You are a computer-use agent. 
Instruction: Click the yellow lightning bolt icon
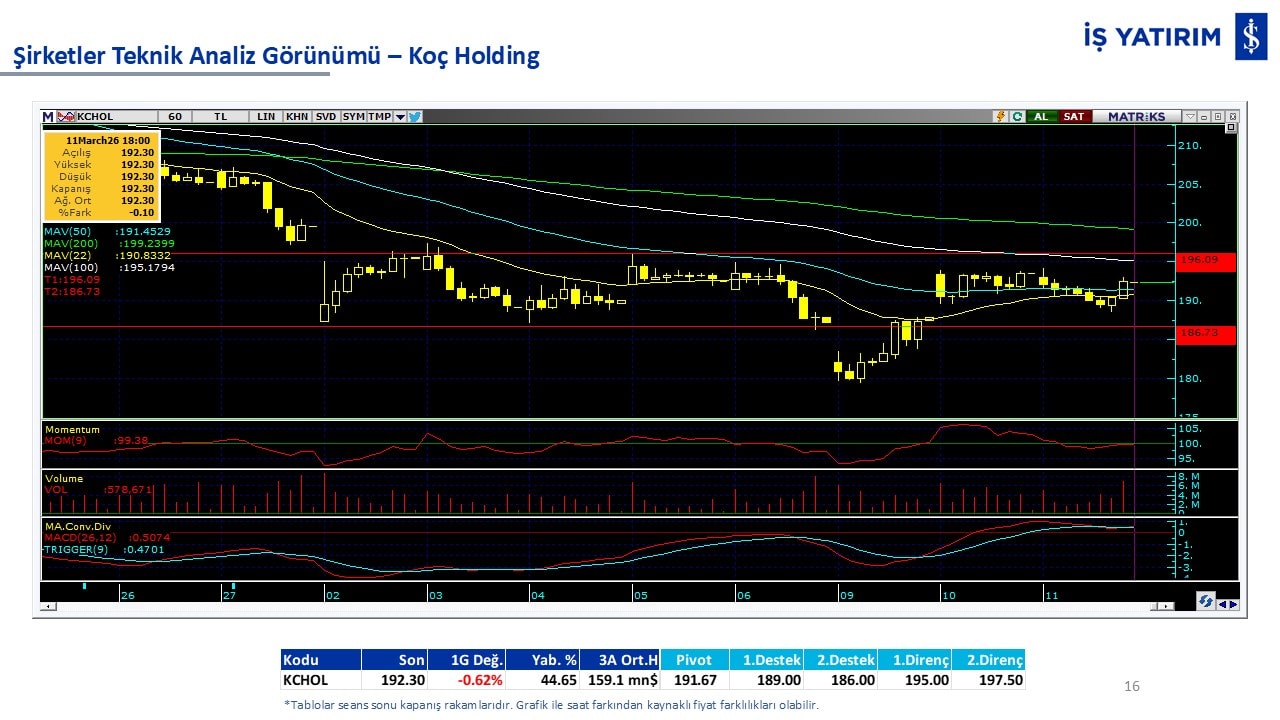(x=999, y=117)
